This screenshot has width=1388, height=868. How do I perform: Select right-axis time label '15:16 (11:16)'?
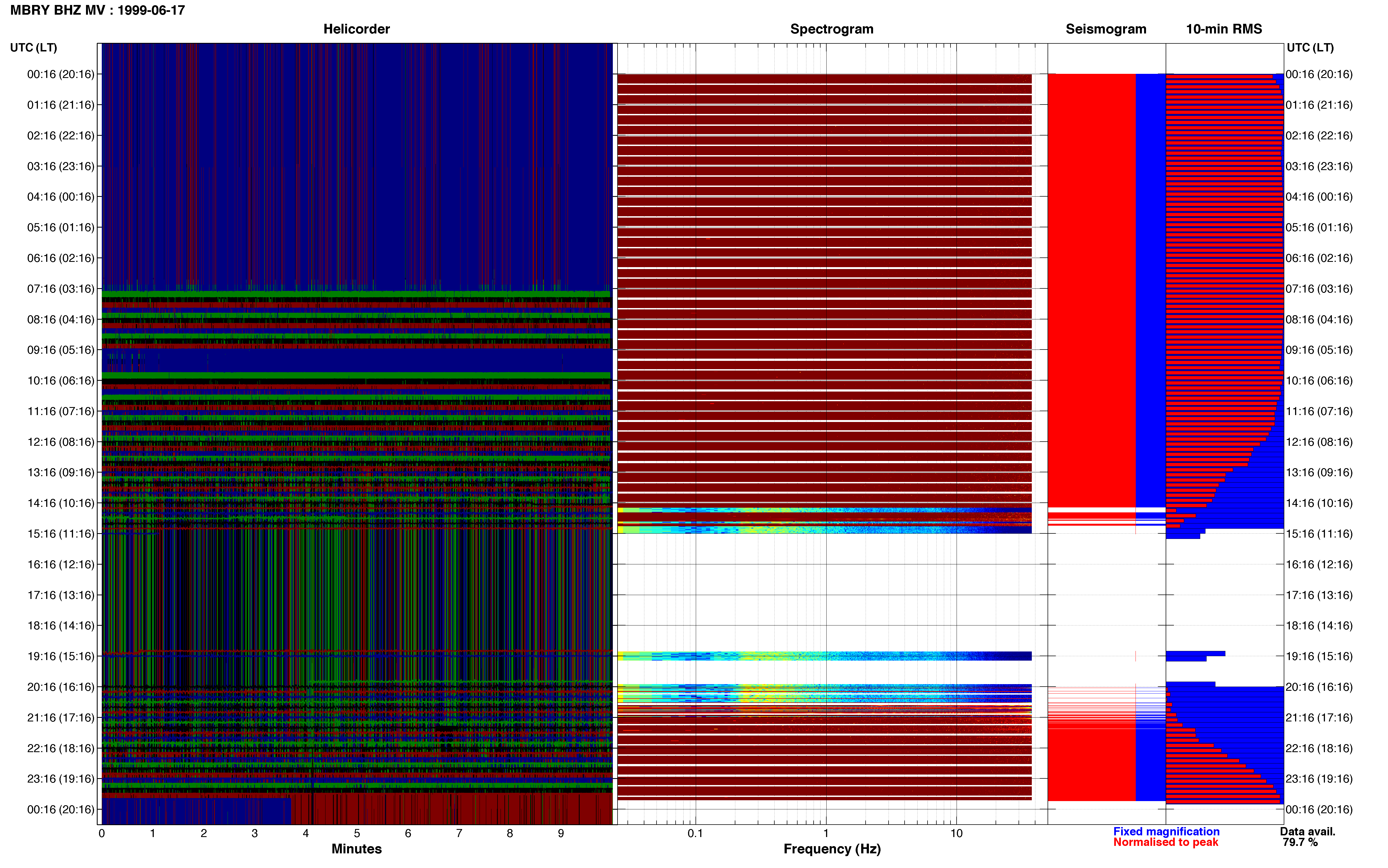click(1319, 534)
